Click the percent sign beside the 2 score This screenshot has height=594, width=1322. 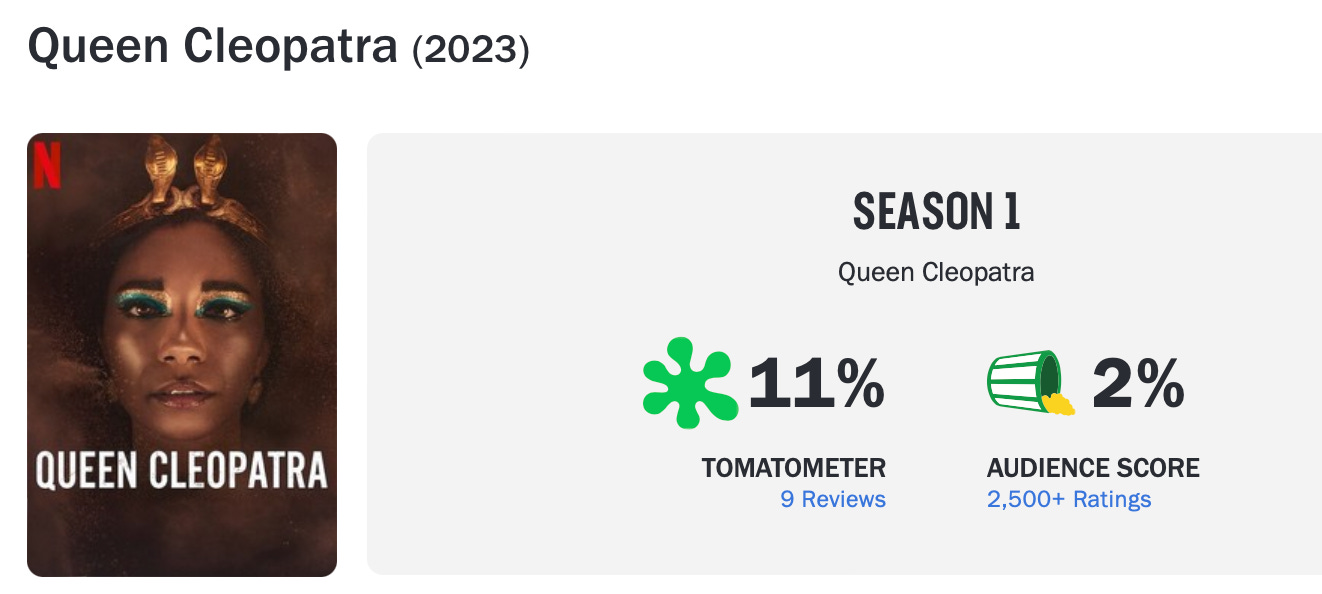[x=1160, y=384]
